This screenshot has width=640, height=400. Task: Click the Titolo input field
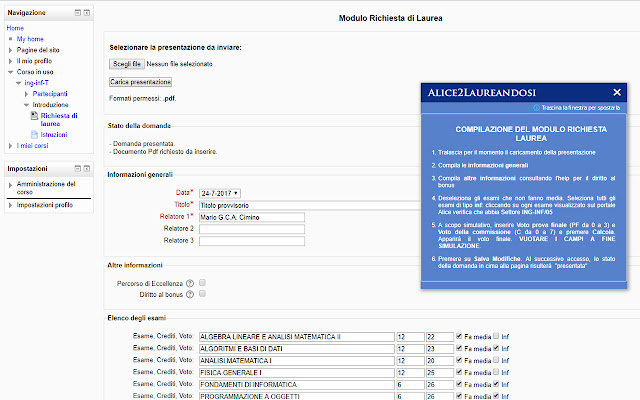pyautogui.click(x=309, y=205)
